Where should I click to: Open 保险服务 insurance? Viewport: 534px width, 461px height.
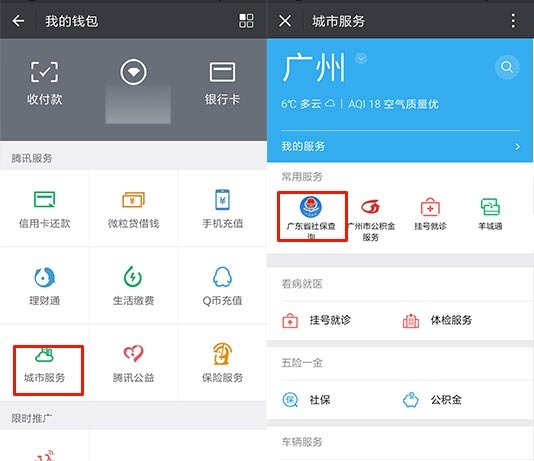click(x=222, y=363)
